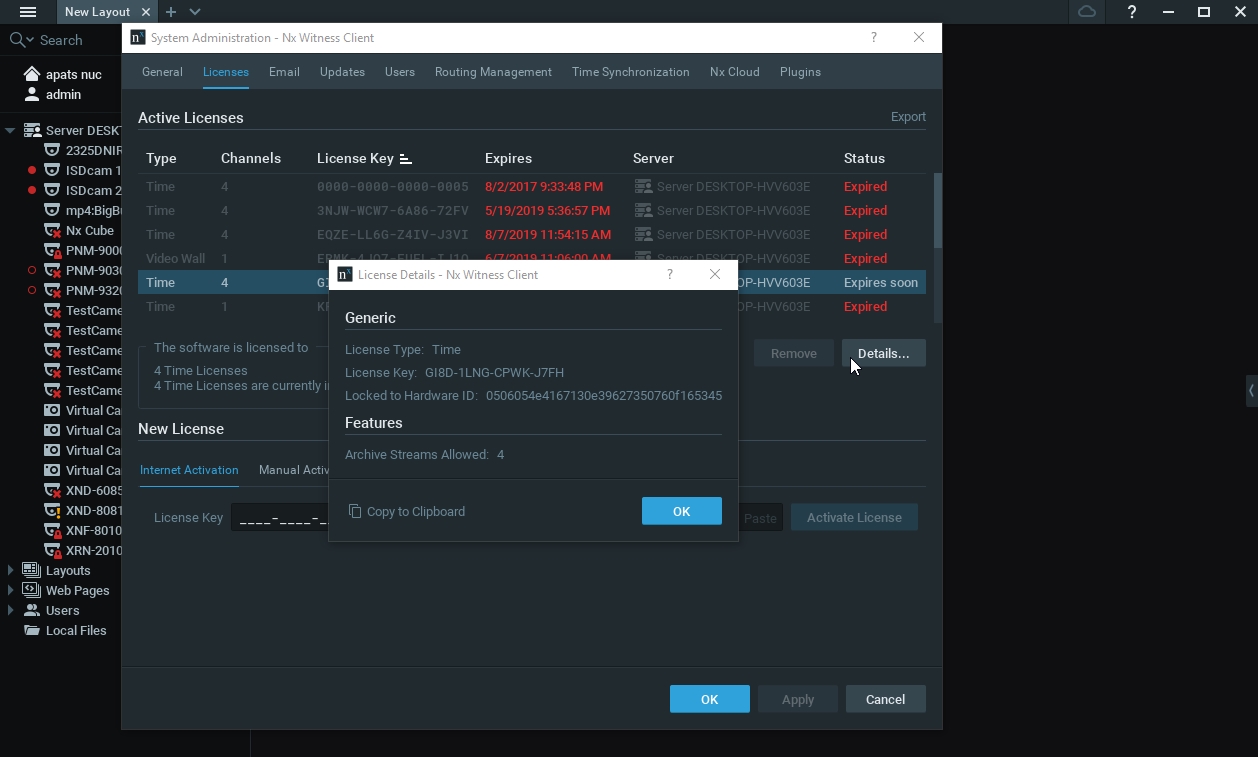This screenshot has height=757, width=1258.
Task: Expand the right side panel chevron
Action: 1251,391
